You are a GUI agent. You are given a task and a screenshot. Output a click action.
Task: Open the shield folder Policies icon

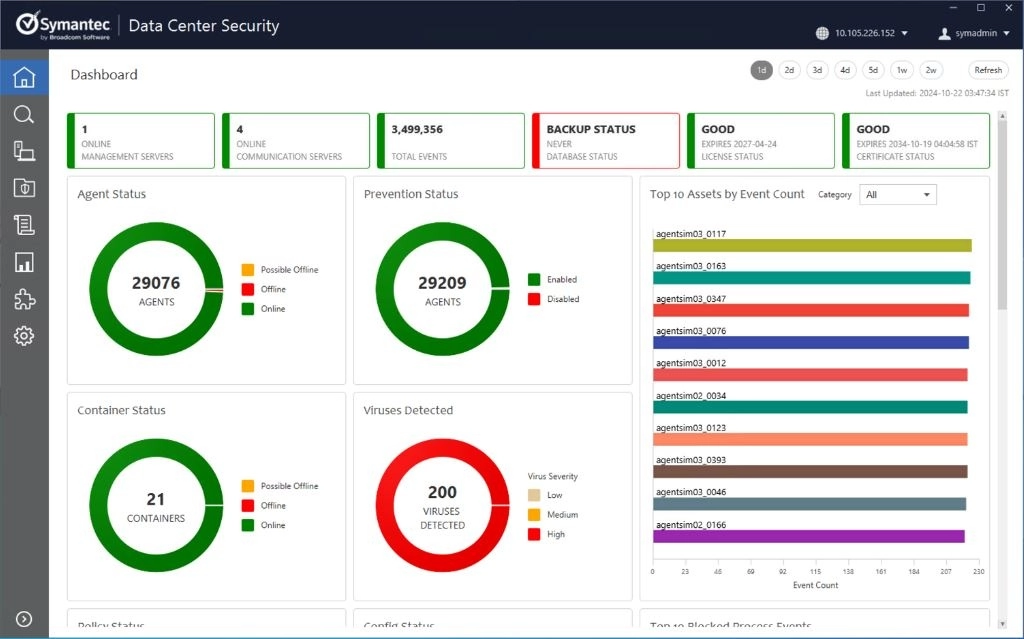(x=24, y=188)
